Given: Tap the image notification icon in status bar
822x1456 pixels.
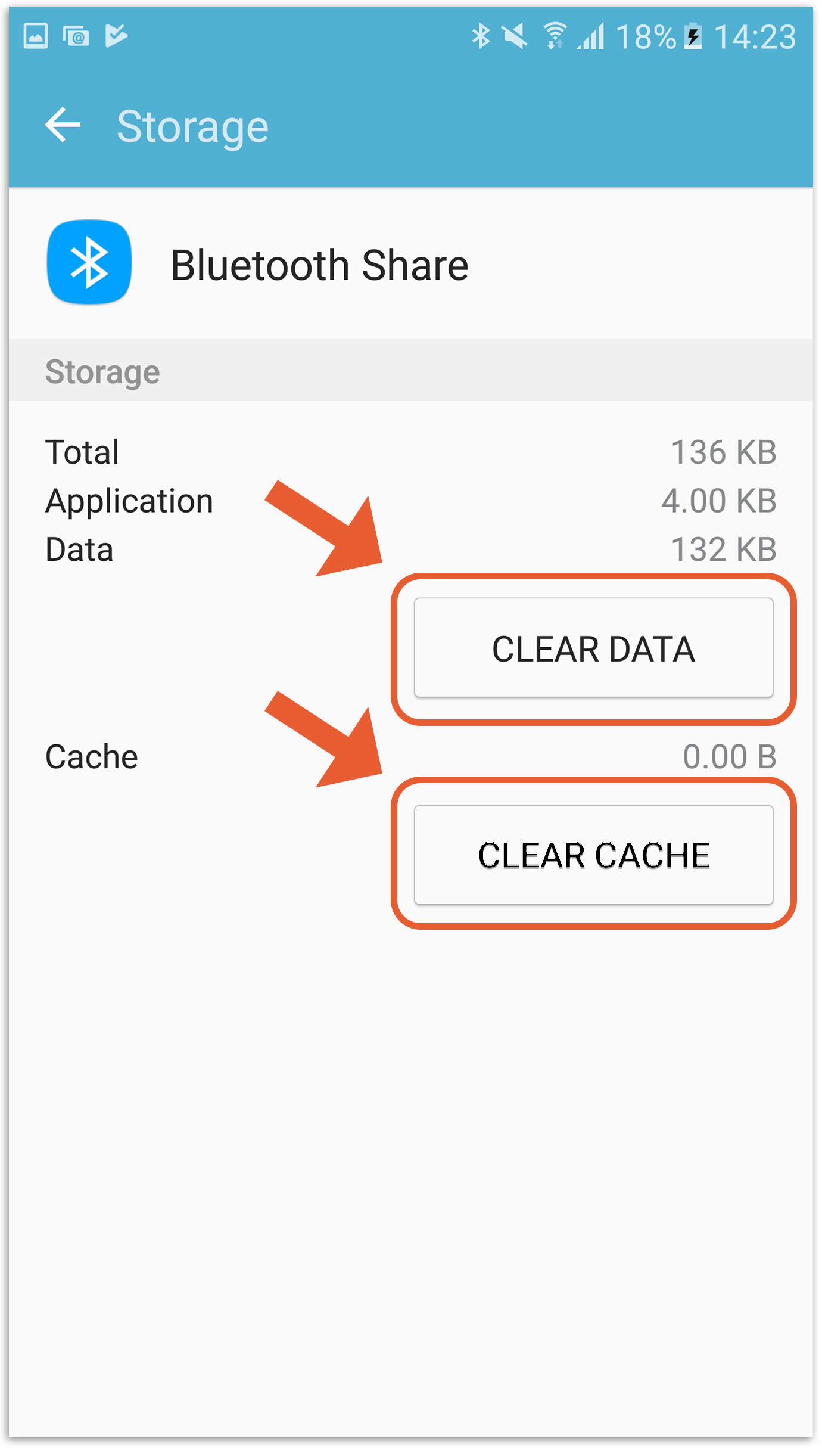Looking at the screenshot, I should coord(36,36).
